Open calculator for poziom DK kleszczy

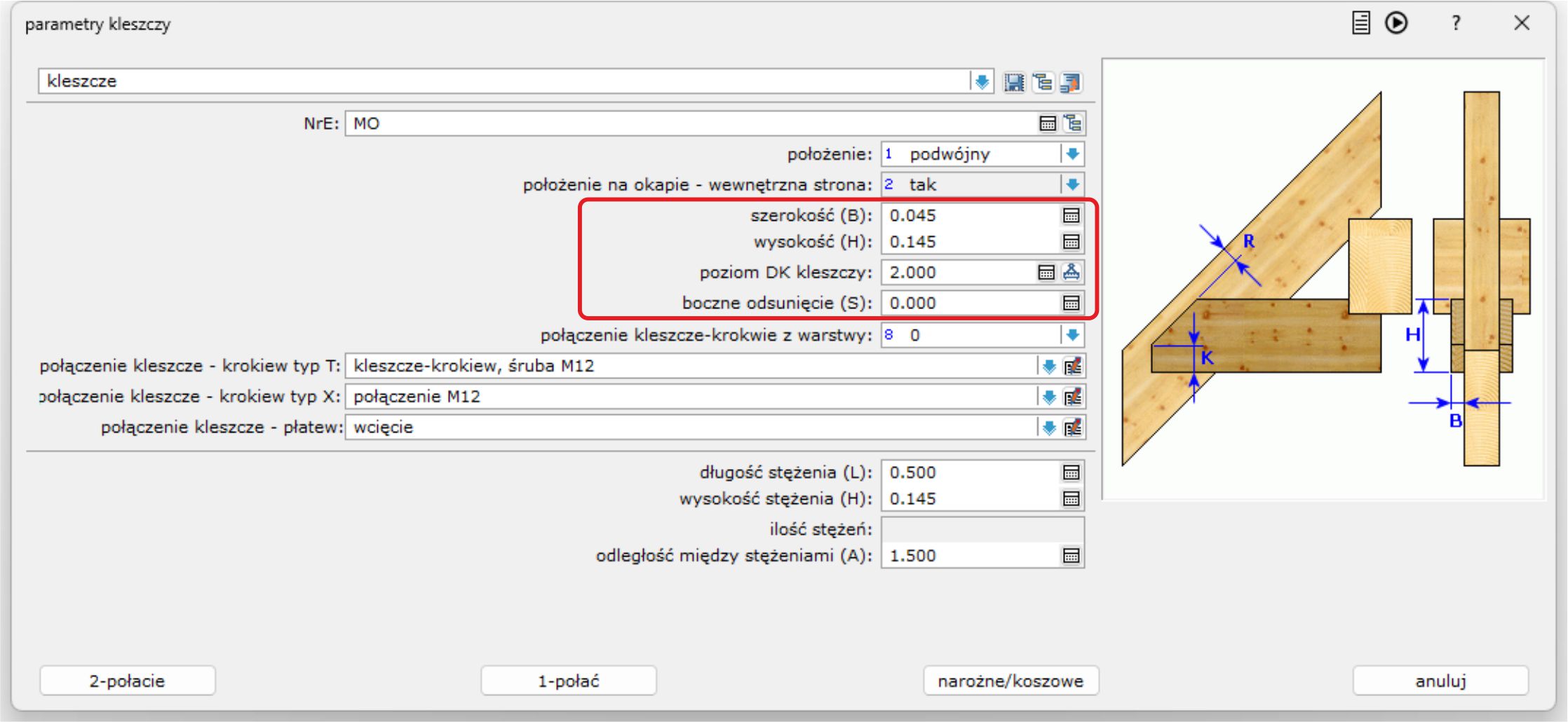point(1046,273)
